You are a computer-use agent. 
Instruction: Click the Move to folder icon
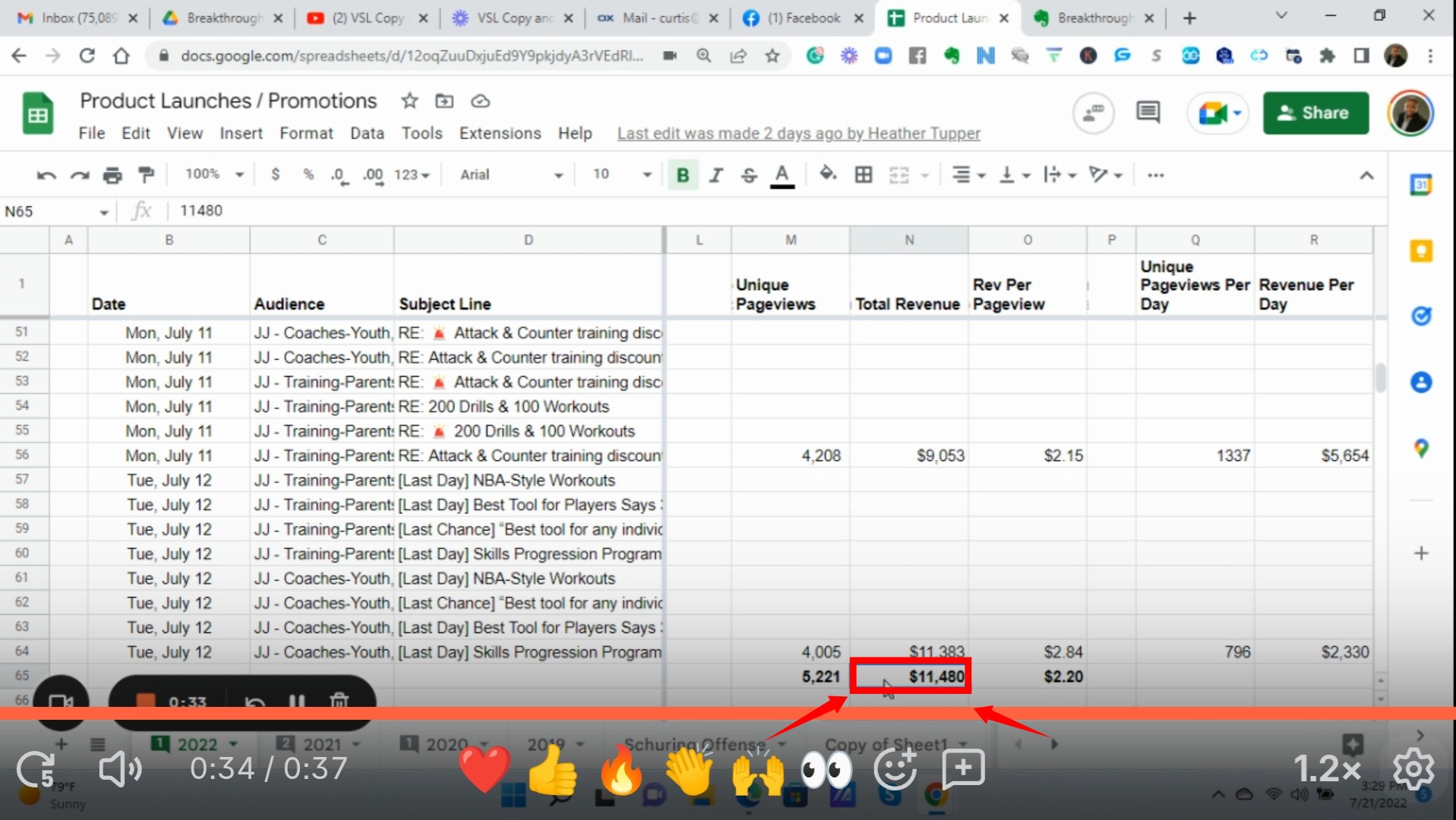[444, 101]
